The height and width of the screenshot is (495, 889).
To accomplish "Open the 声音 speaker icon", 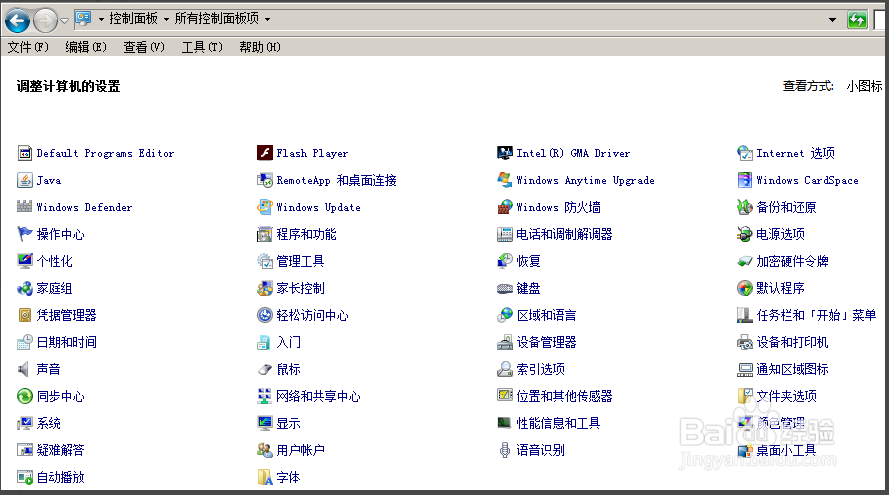I will [25, 369].
